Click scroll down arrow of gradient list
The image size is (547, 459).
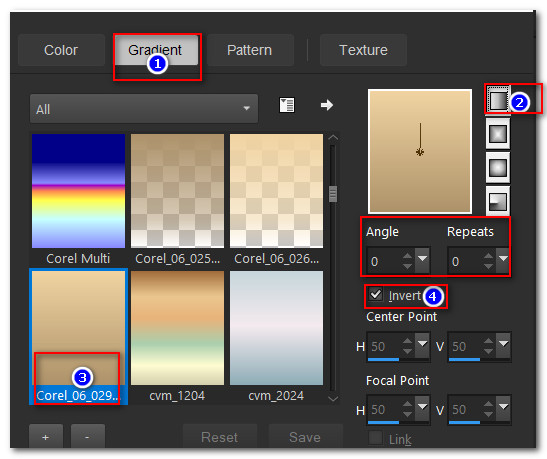click(333, 398)
